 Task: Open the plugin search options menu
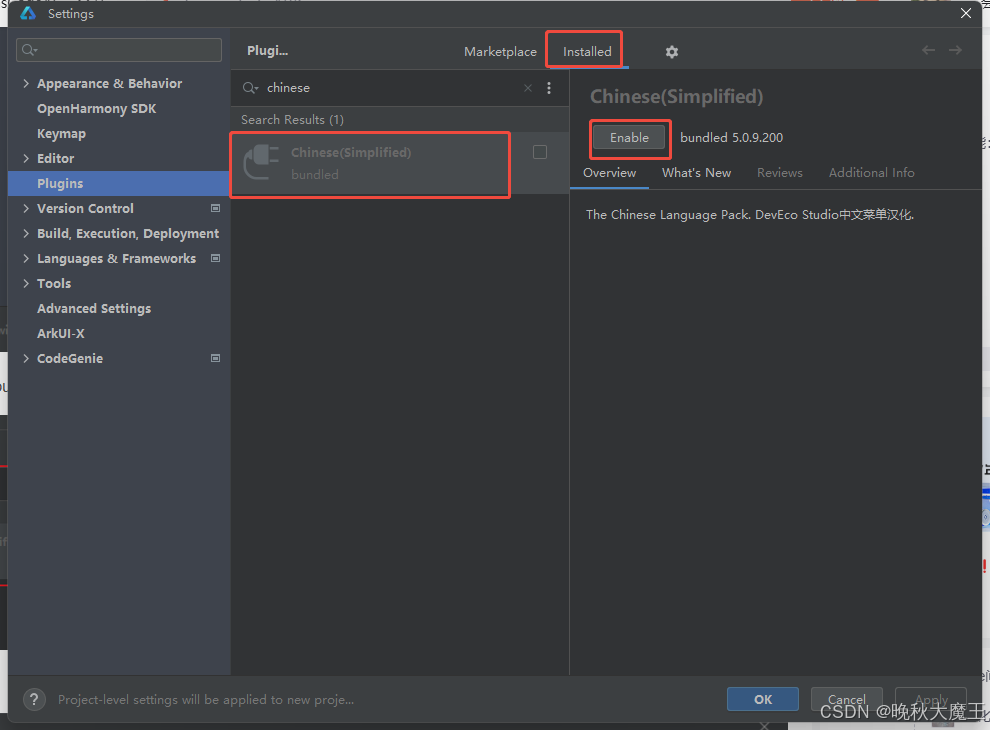[x=549, y=88]
